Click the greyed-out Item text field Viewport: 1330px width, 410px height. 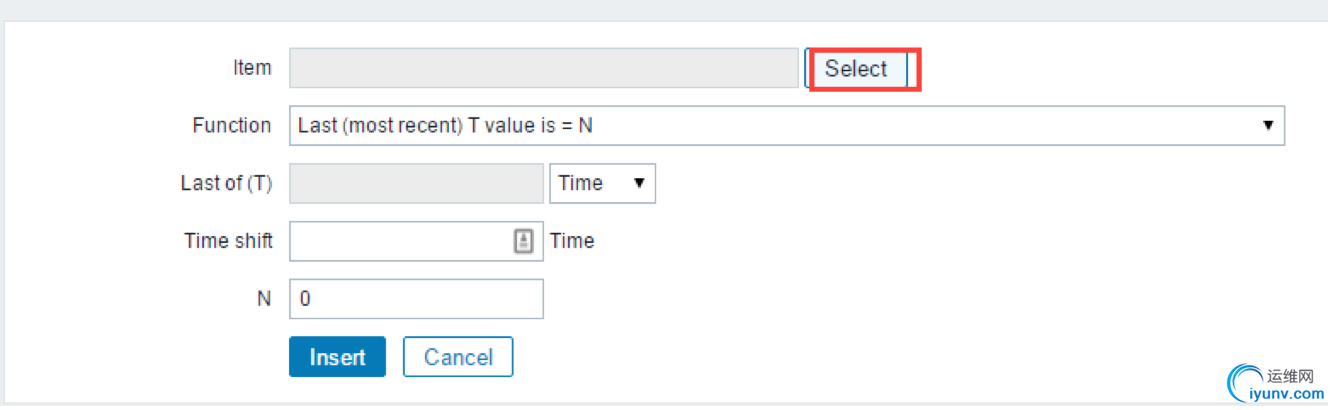pos(543,68)
